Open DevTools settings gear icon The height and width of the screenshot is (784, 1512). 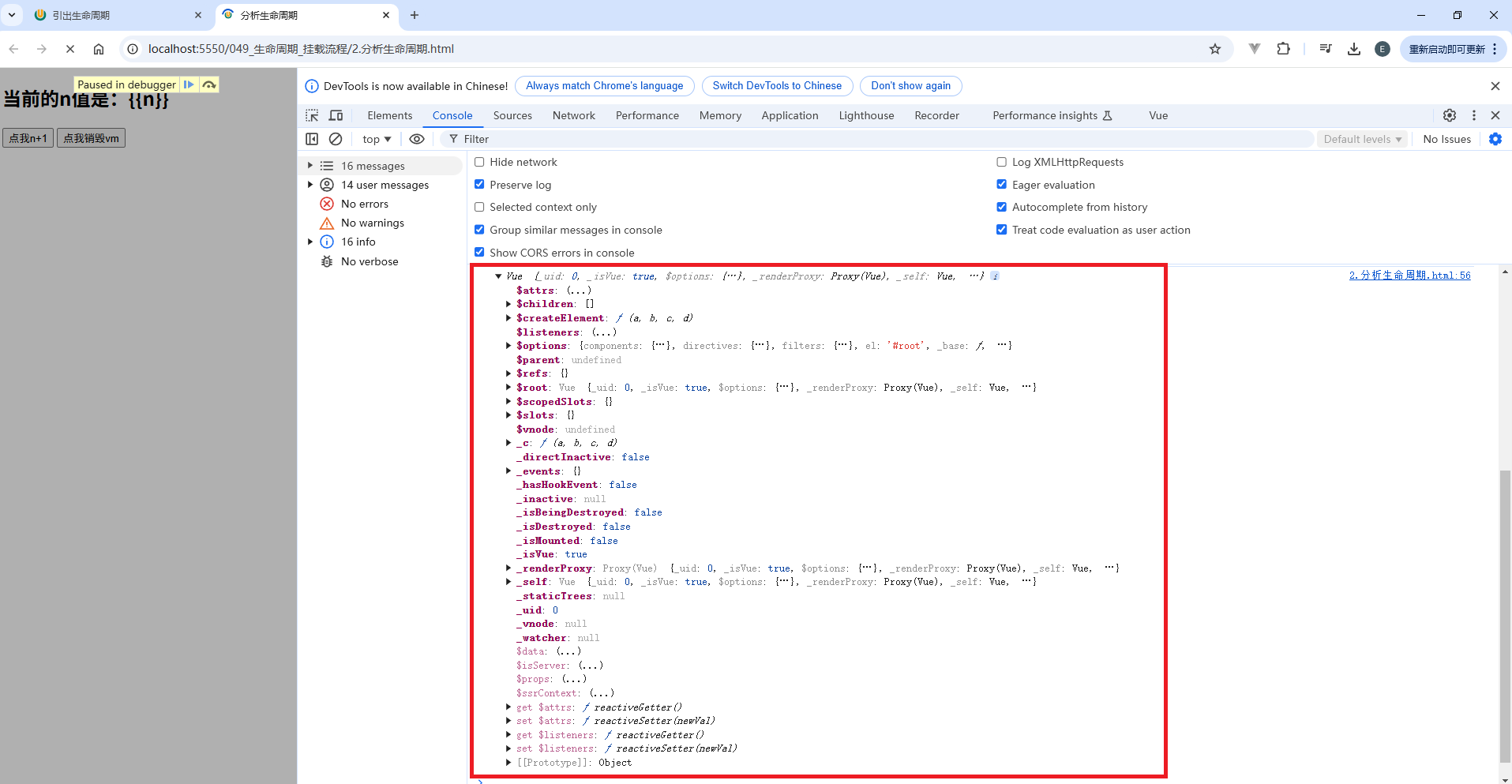pyautogui.click(x=1450, y=115)
